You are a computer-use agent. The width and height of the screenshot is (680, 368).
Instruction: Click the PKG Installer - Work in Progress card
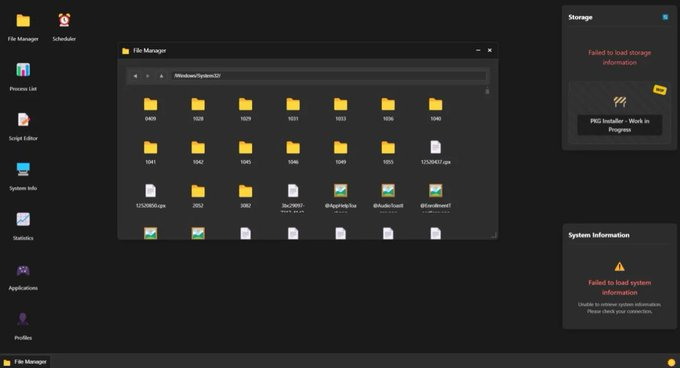619,112
